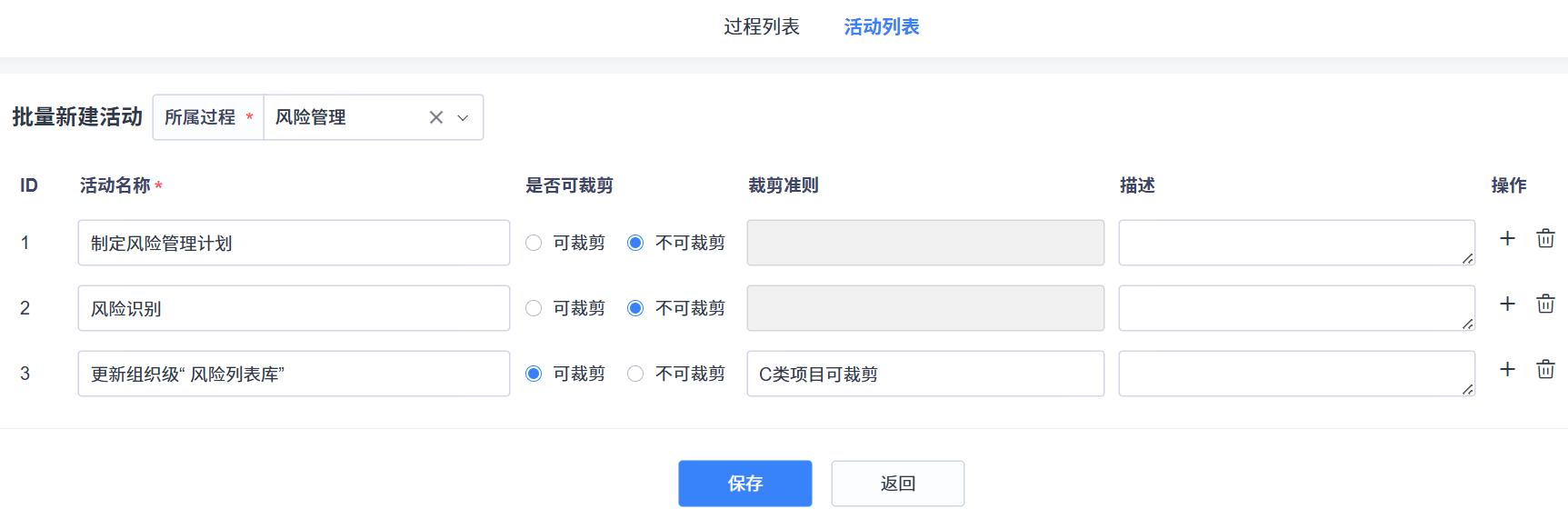Edit the 制定风险管理计划 name field
This screenshot has width=1568, height=529.
click(x=294, y=243)
